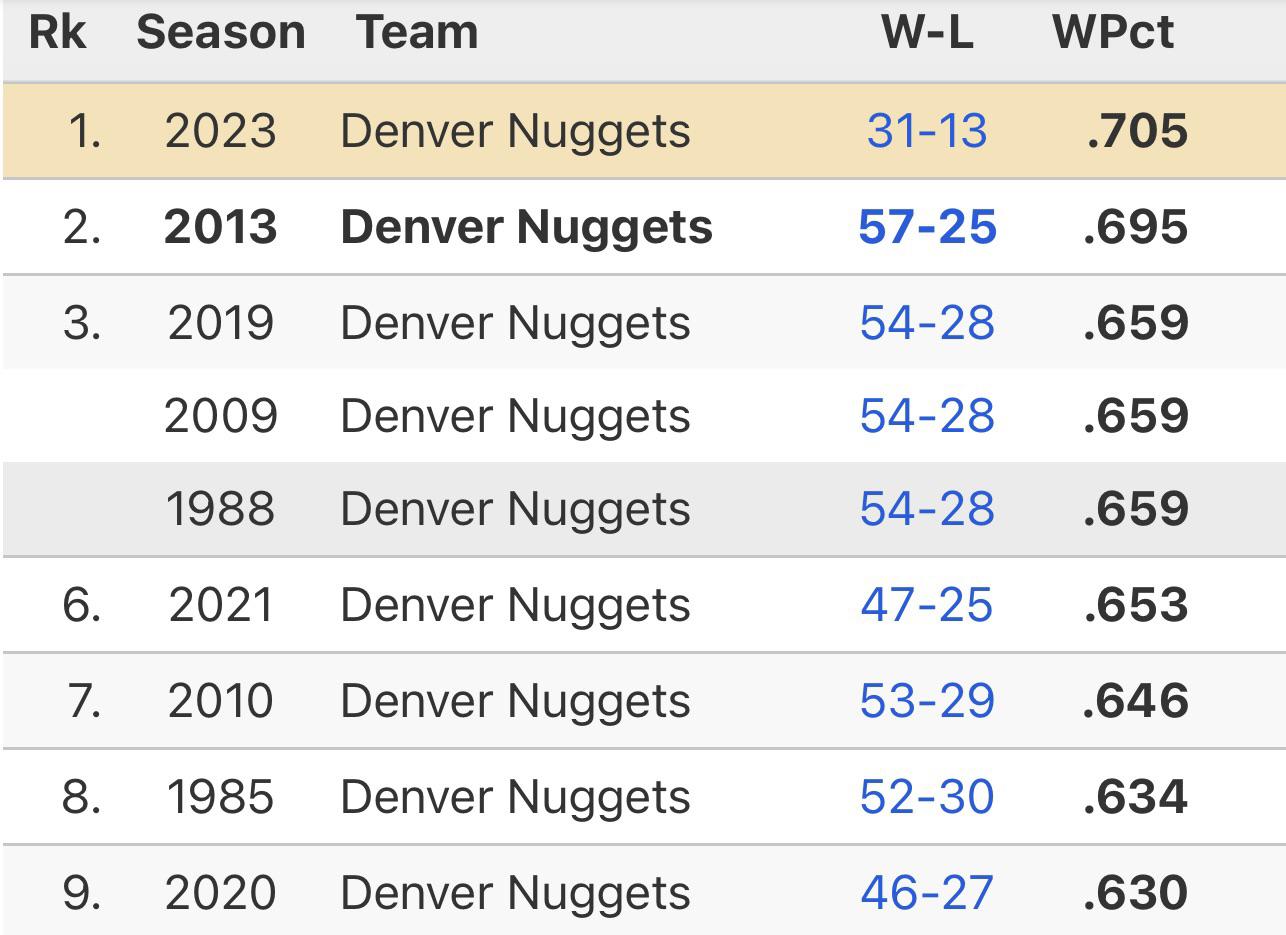
Task: Click the bold 2013 season cell
Action: point(221,227)
